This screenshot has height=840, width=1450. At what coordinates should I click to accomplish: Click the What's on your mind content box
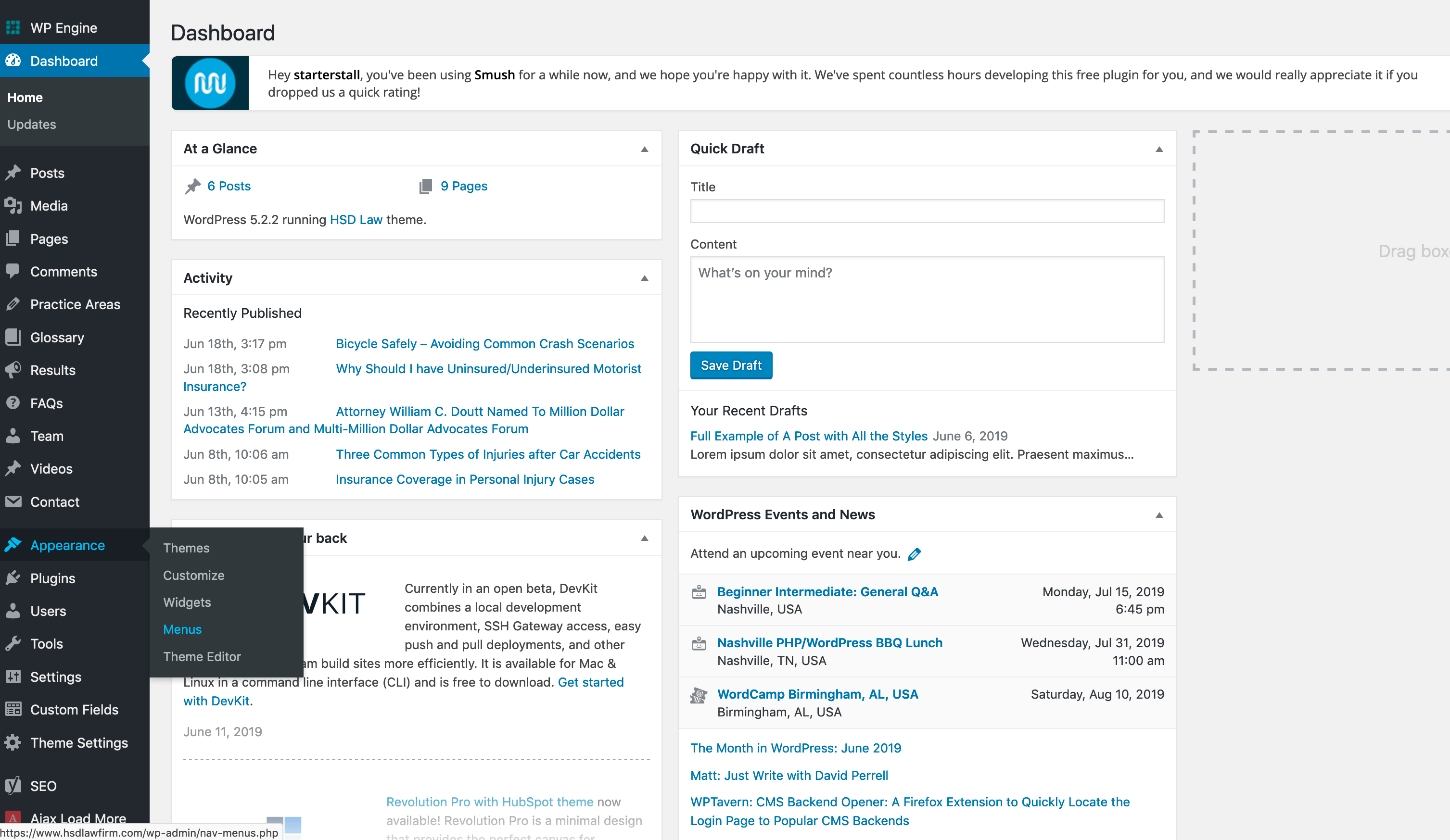click(x=927, y=299)
